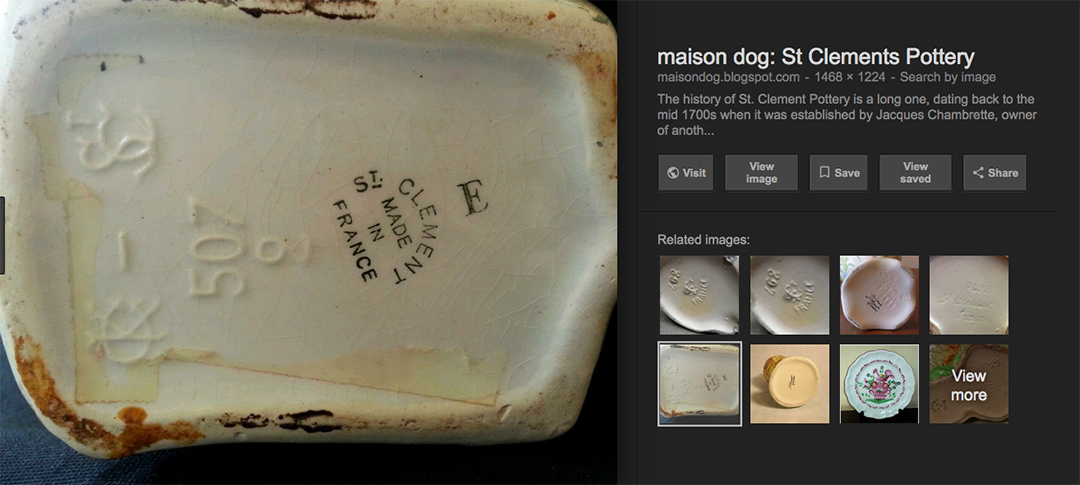Click the share icon on Share button
1080x485 pixels.
[x=978, y=173]
